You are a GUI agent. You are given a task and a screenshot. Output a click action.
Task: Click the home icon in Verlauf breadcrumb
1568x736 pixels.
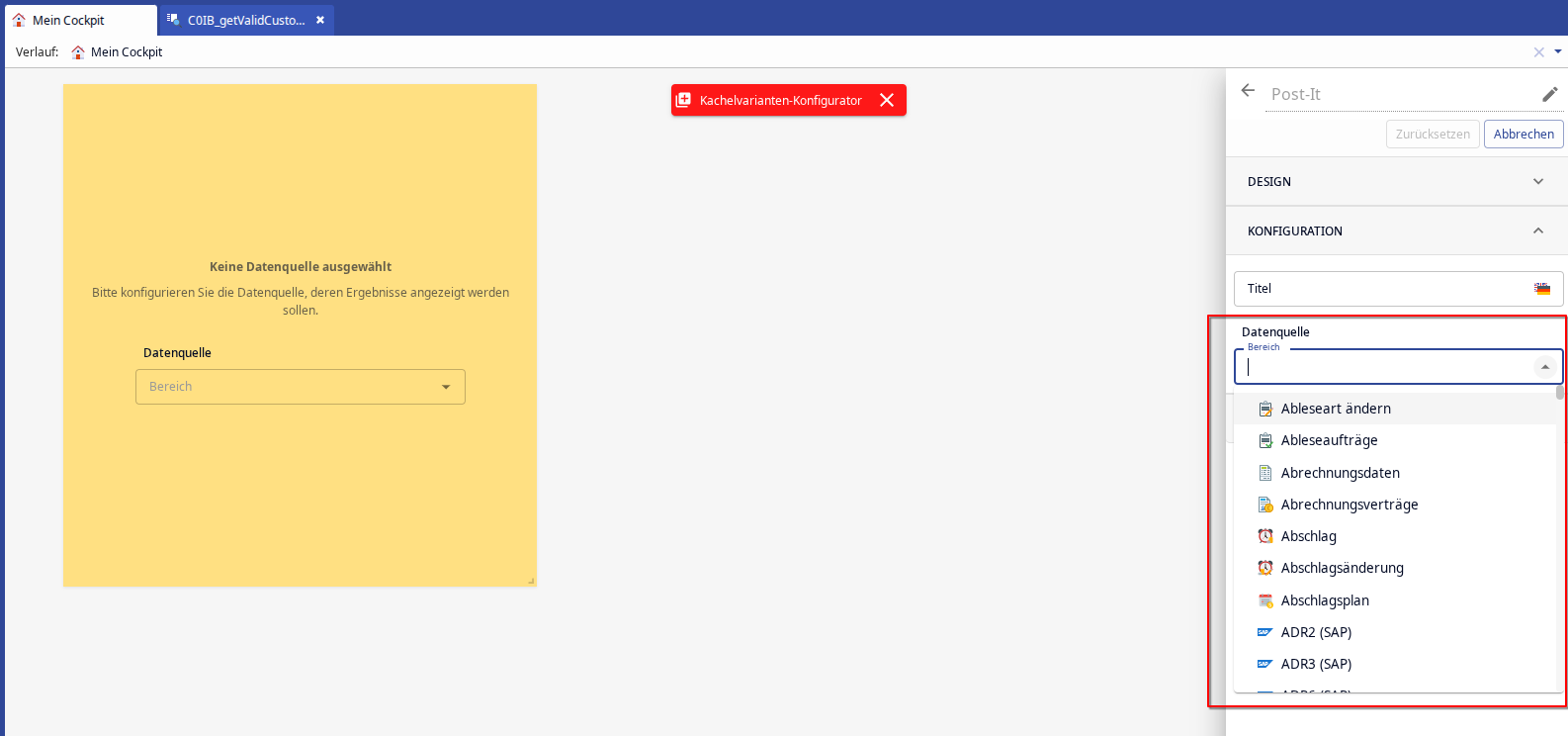coord(78,52)
